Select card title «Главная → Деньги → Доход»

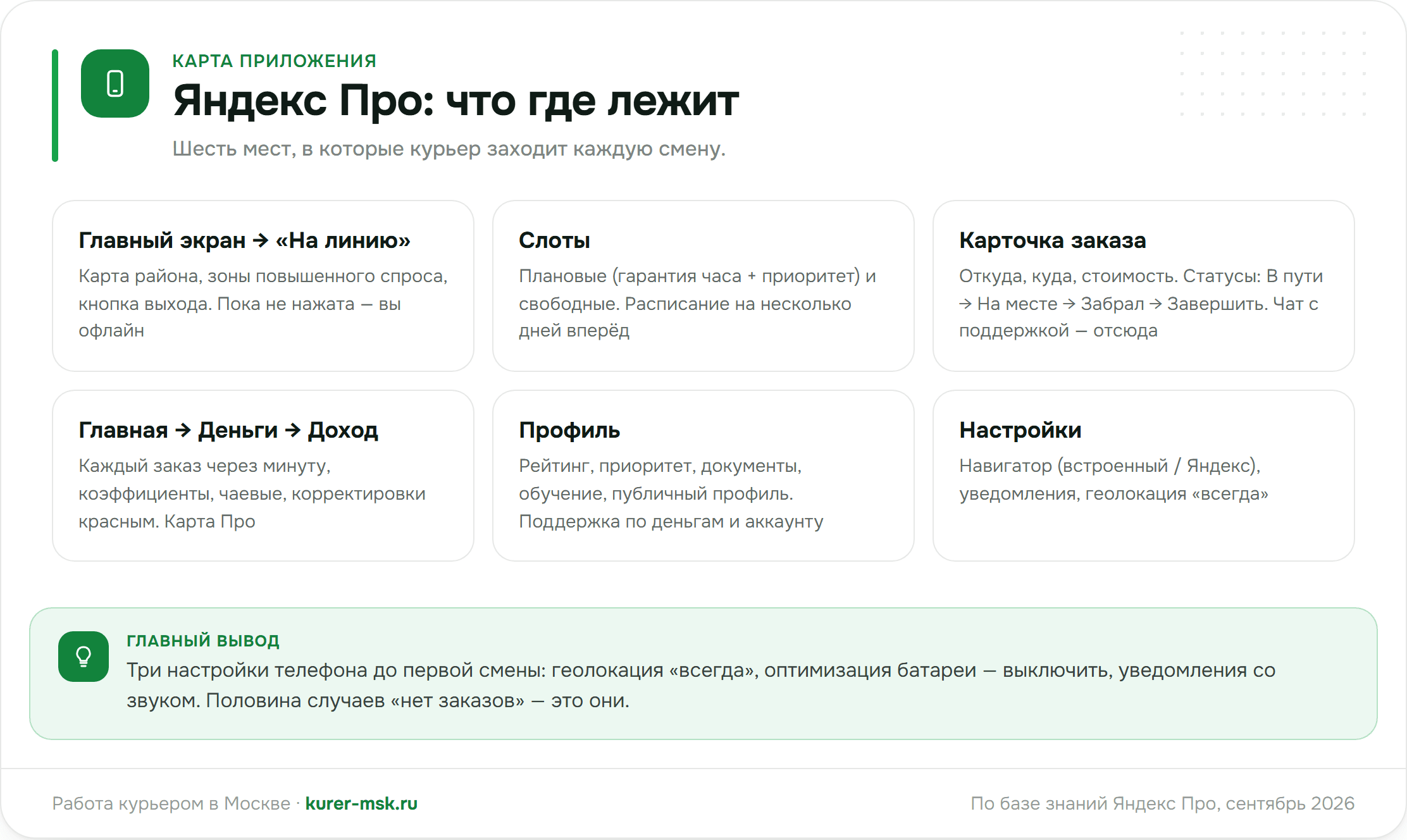click(228, 430)
